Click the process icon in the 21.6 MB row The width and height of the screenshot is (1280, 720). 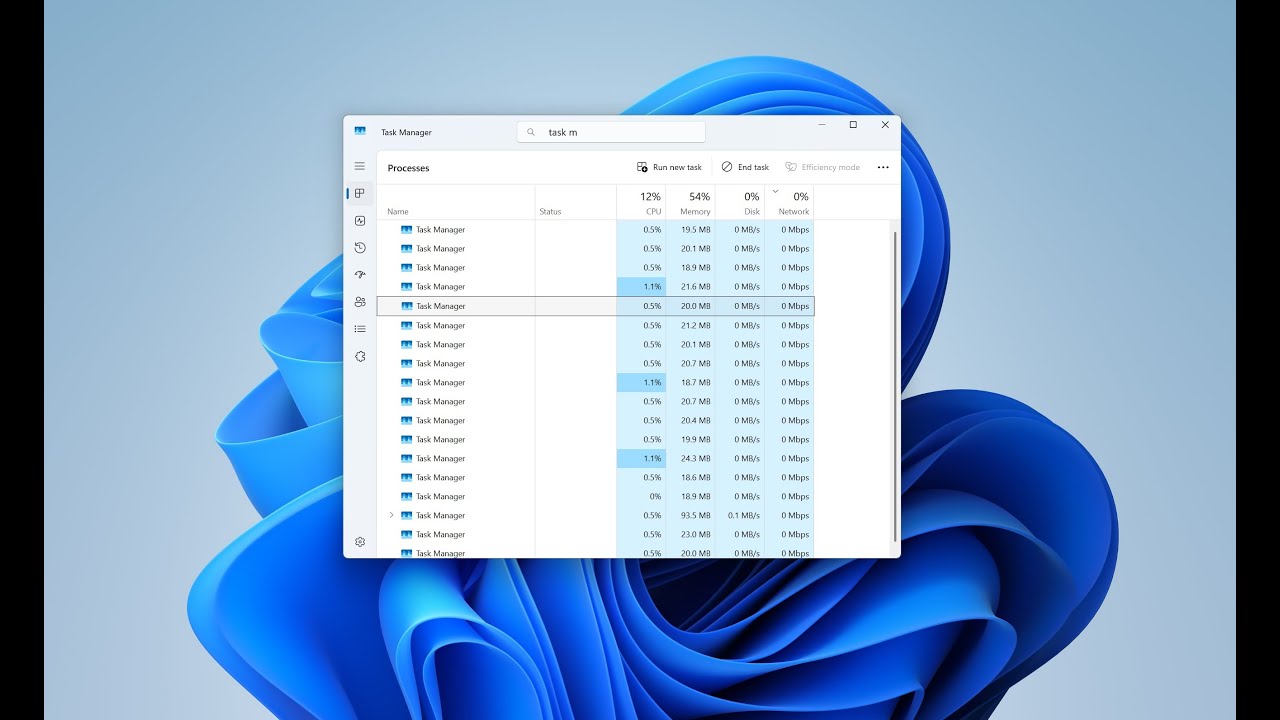(406, 286)
